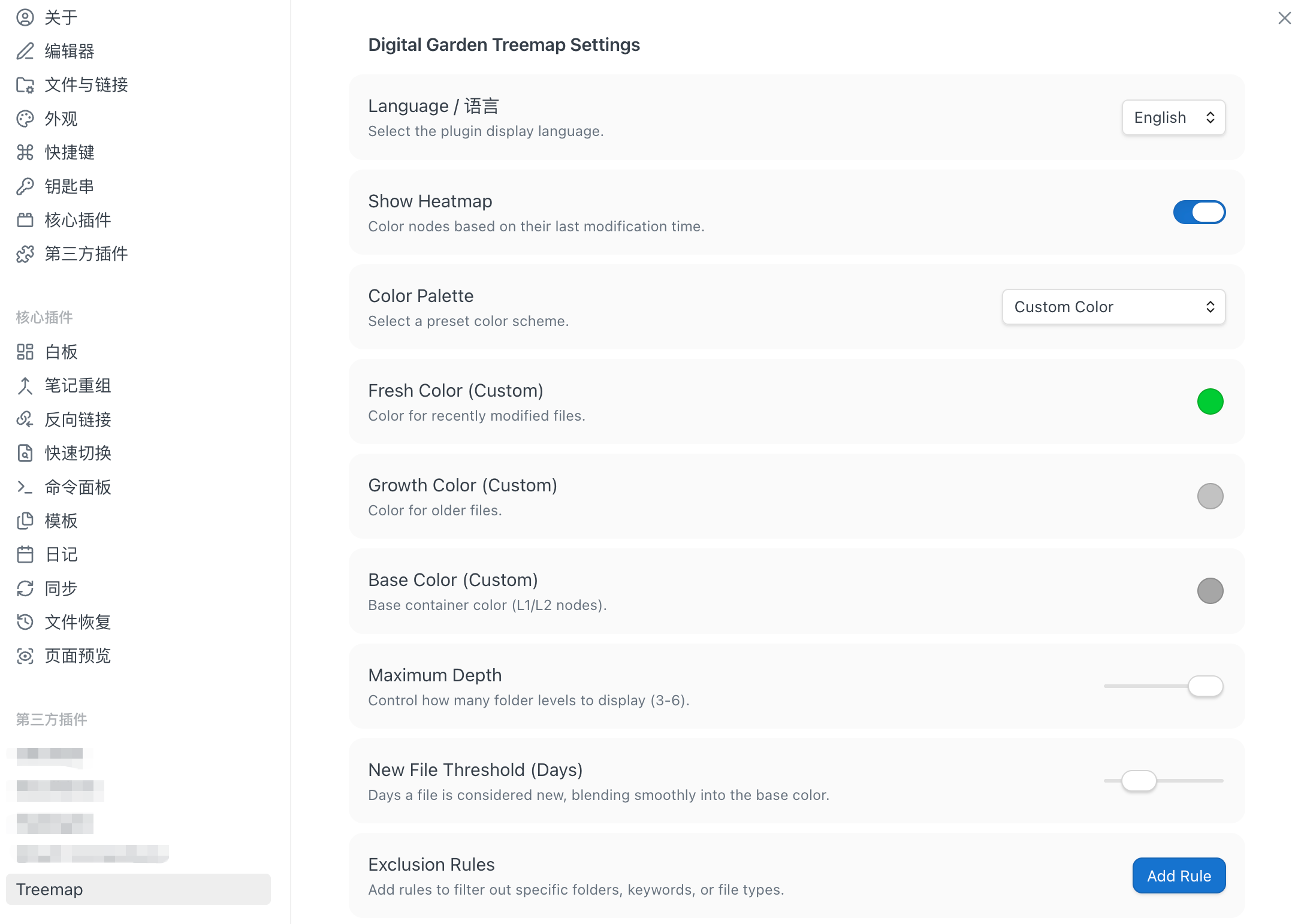Select the Treemap plugin tab
Screen dimensions: 1298x924
point(138,889)
